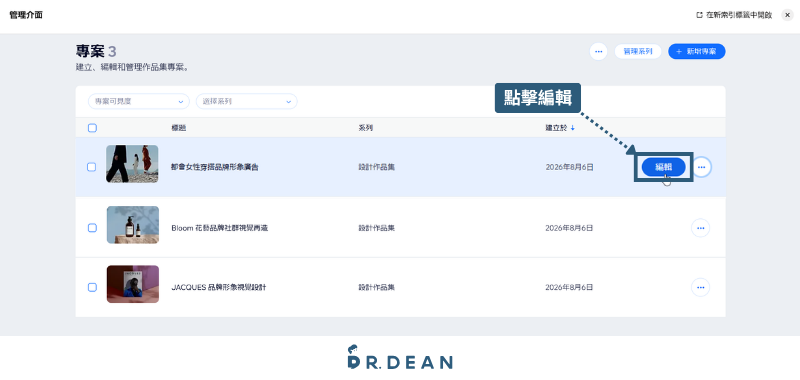This screenshot has width=800, height=380.
Task: Open the more actions menu for the JACQUES project row
Action: point(700,287)
